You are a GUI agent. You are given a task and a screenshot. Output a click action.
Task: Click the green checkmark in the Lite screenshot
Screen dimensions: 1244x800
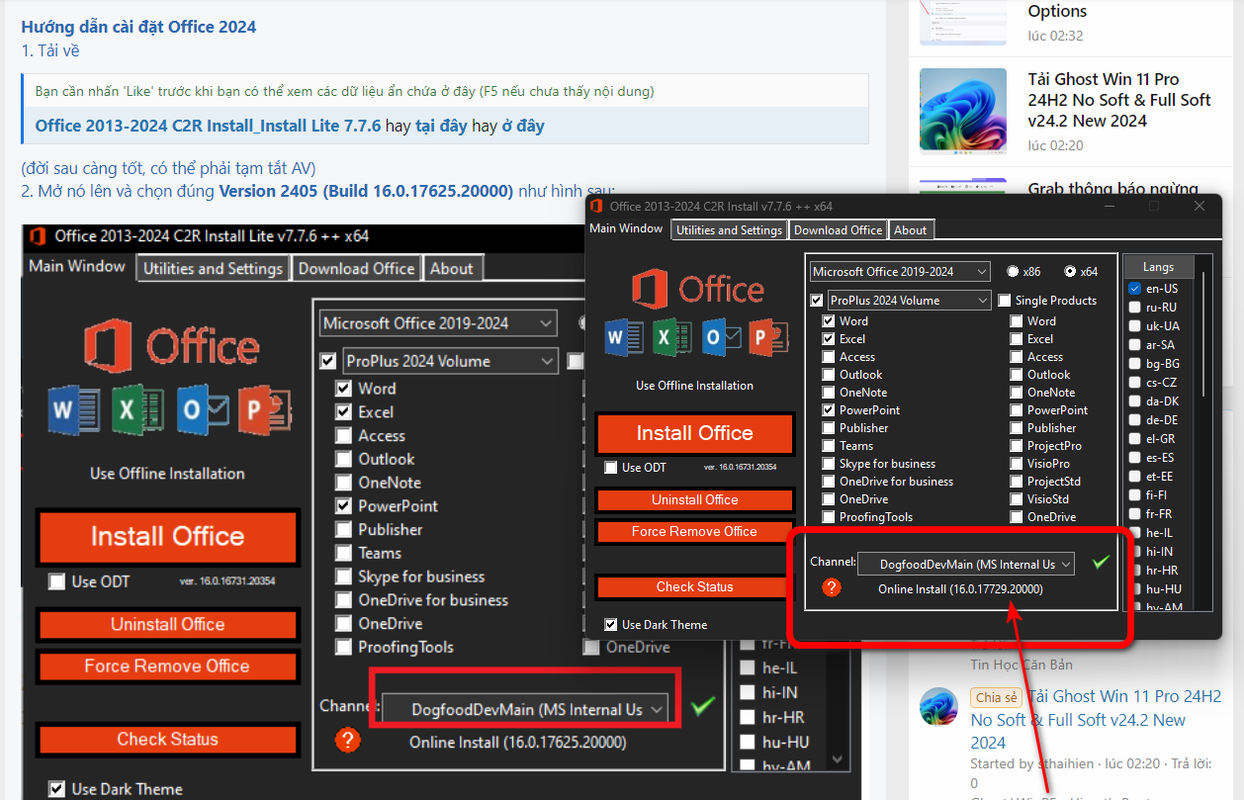(x=703, y=706)
